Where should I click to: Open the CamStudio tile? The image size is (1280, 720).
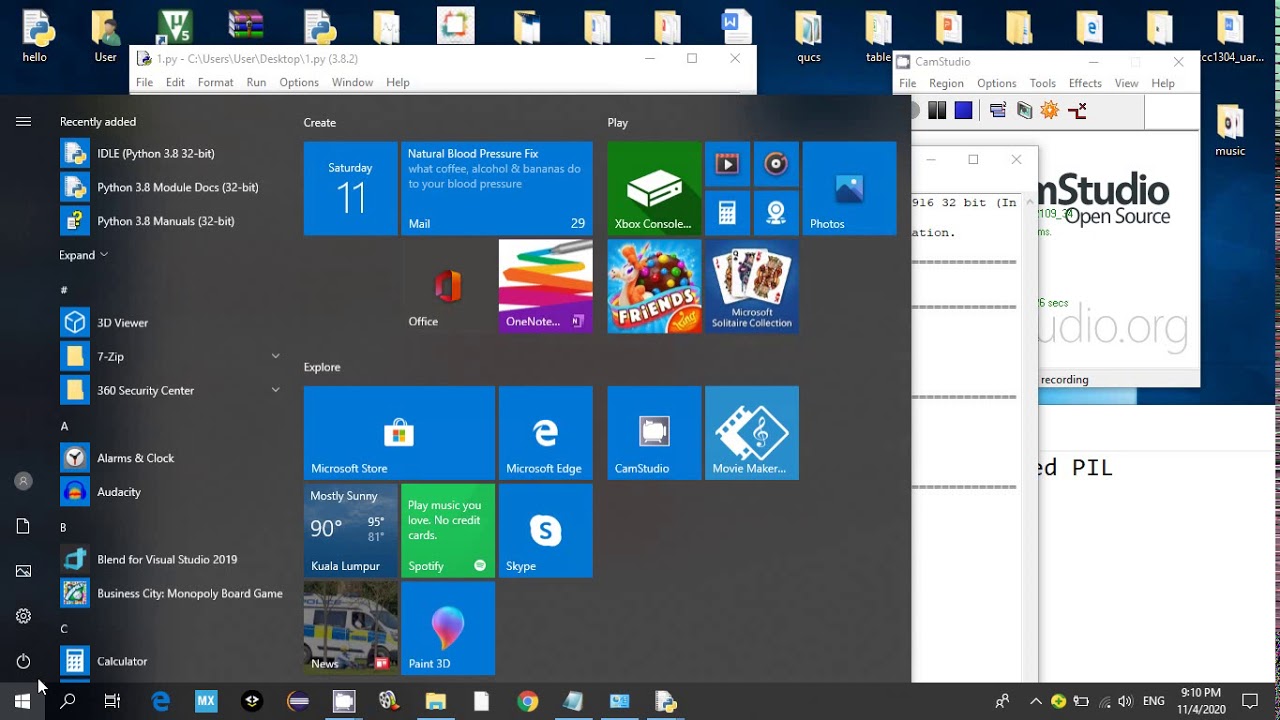click(654, 433)
